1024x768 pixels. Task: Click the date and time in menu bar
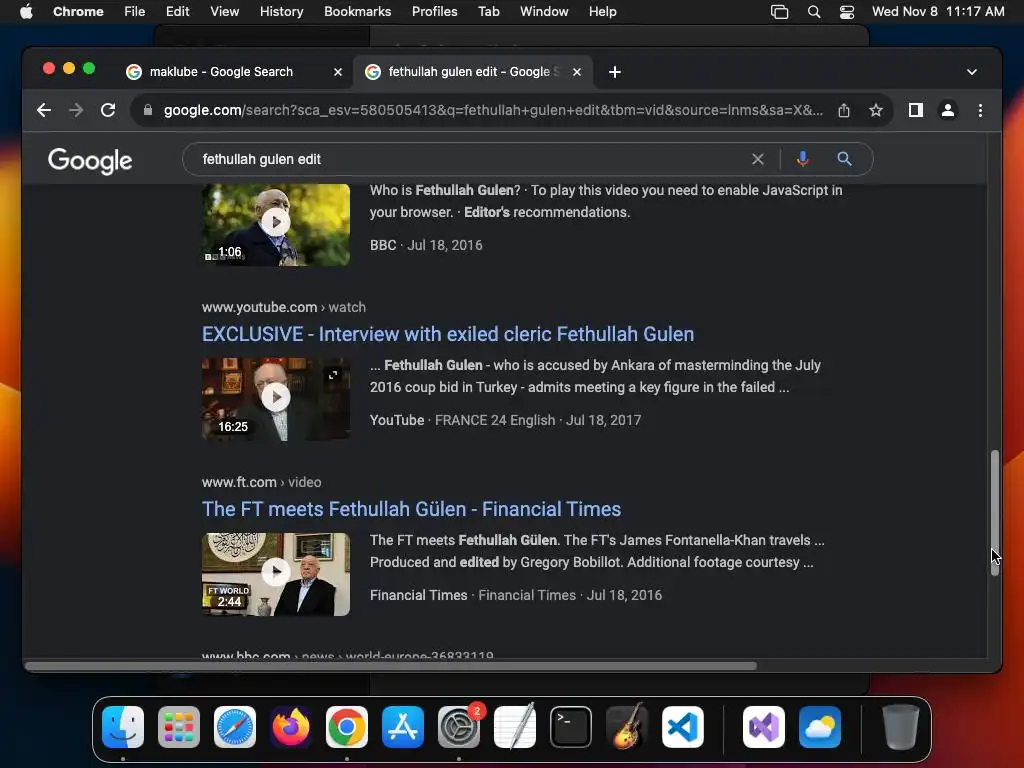click(938, 12)
